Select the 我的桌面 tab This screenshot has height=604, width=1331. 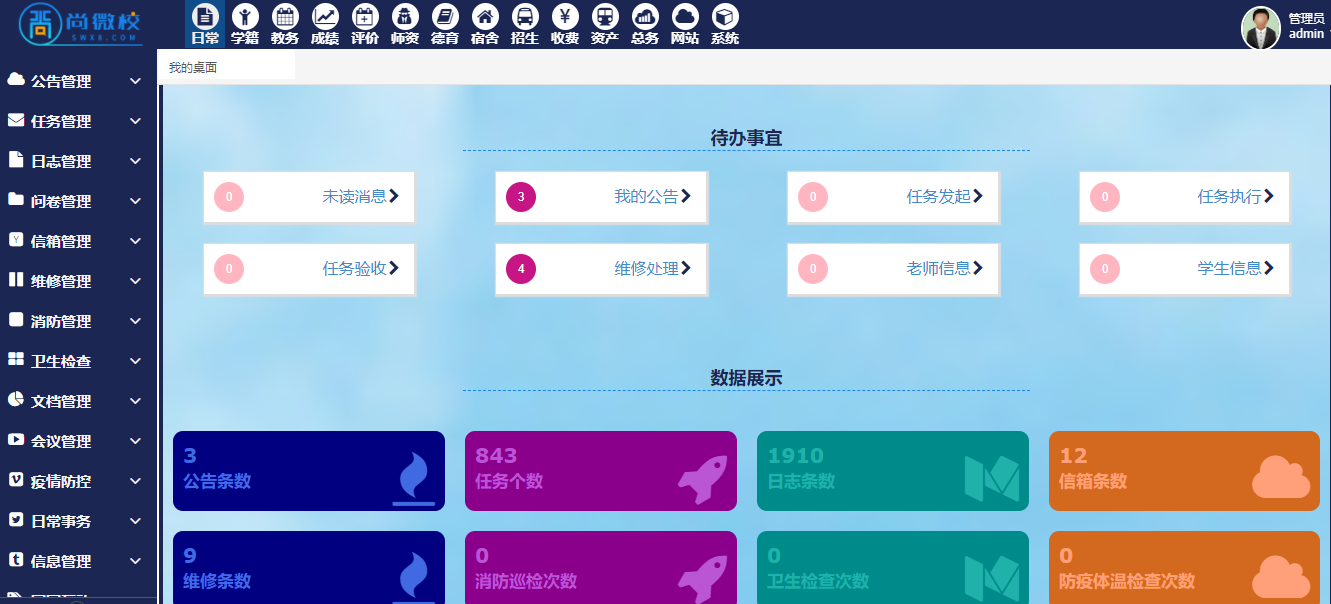pos(227,68)
